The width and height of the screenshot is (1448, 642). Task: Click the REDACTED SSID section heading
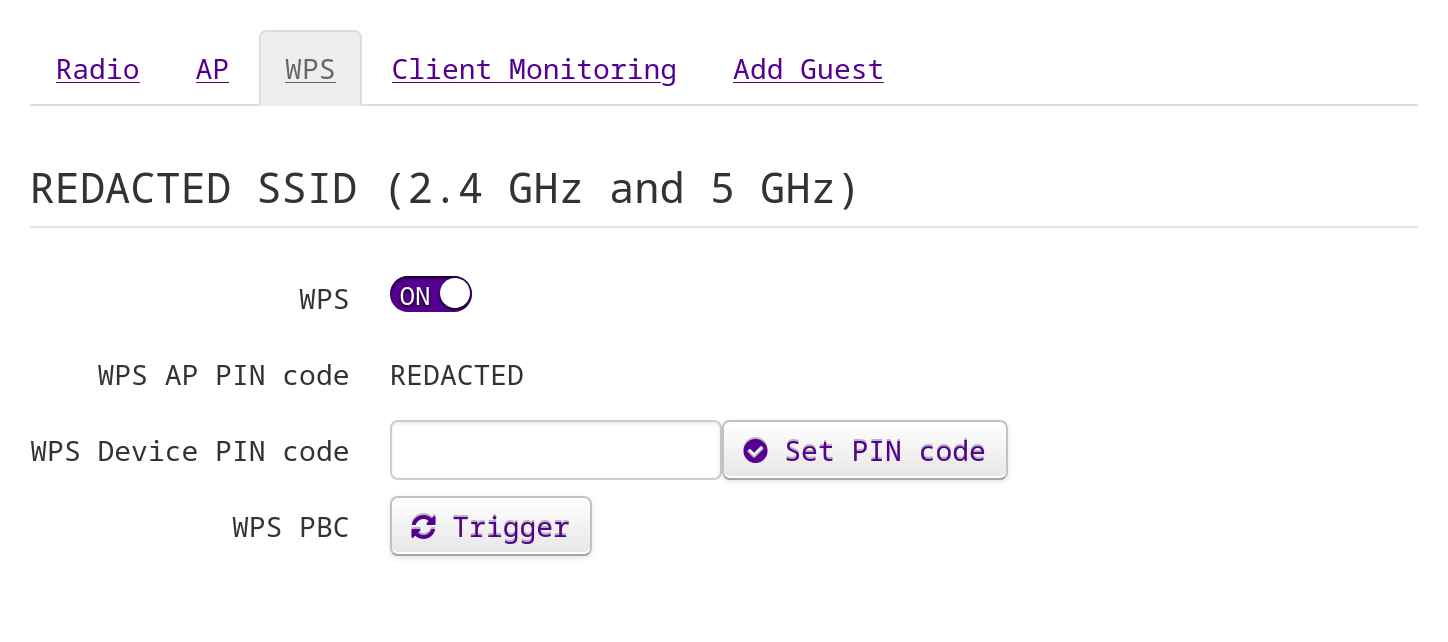point(444,189)
